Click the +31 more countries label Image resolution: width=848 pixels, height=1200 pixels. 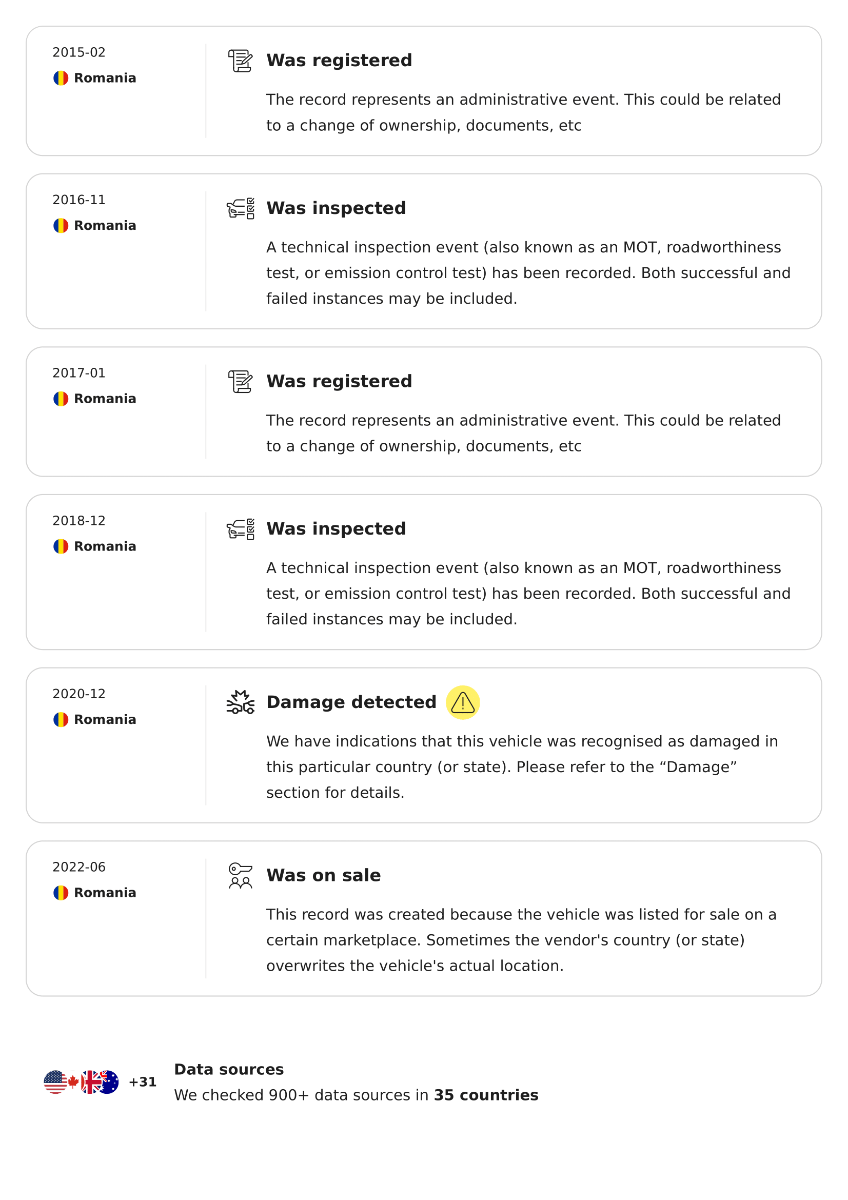click(142, 1082)
